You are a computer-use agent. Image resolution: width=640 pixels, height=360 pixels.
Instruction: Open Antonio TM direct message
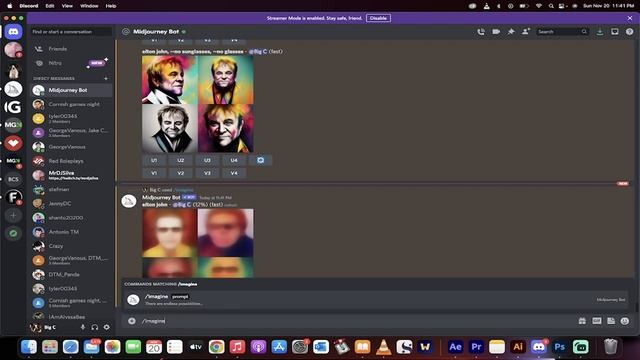pos(71,232)
